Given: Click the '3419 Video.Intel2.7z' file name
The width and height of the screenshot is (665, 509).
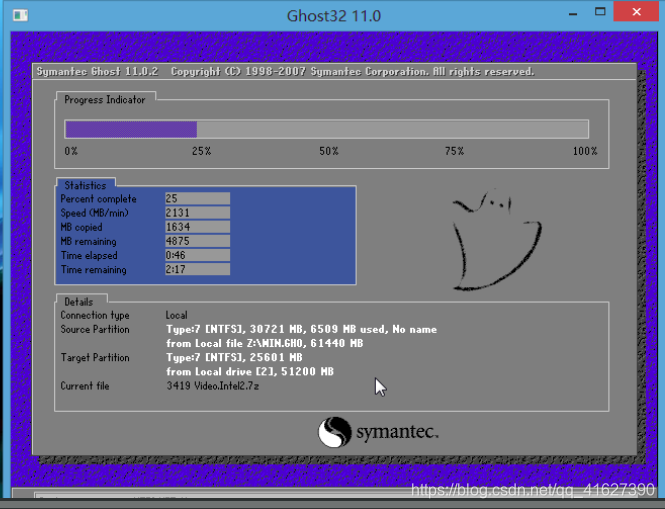Looking at the screenshot, I should [x=212, y=386].
